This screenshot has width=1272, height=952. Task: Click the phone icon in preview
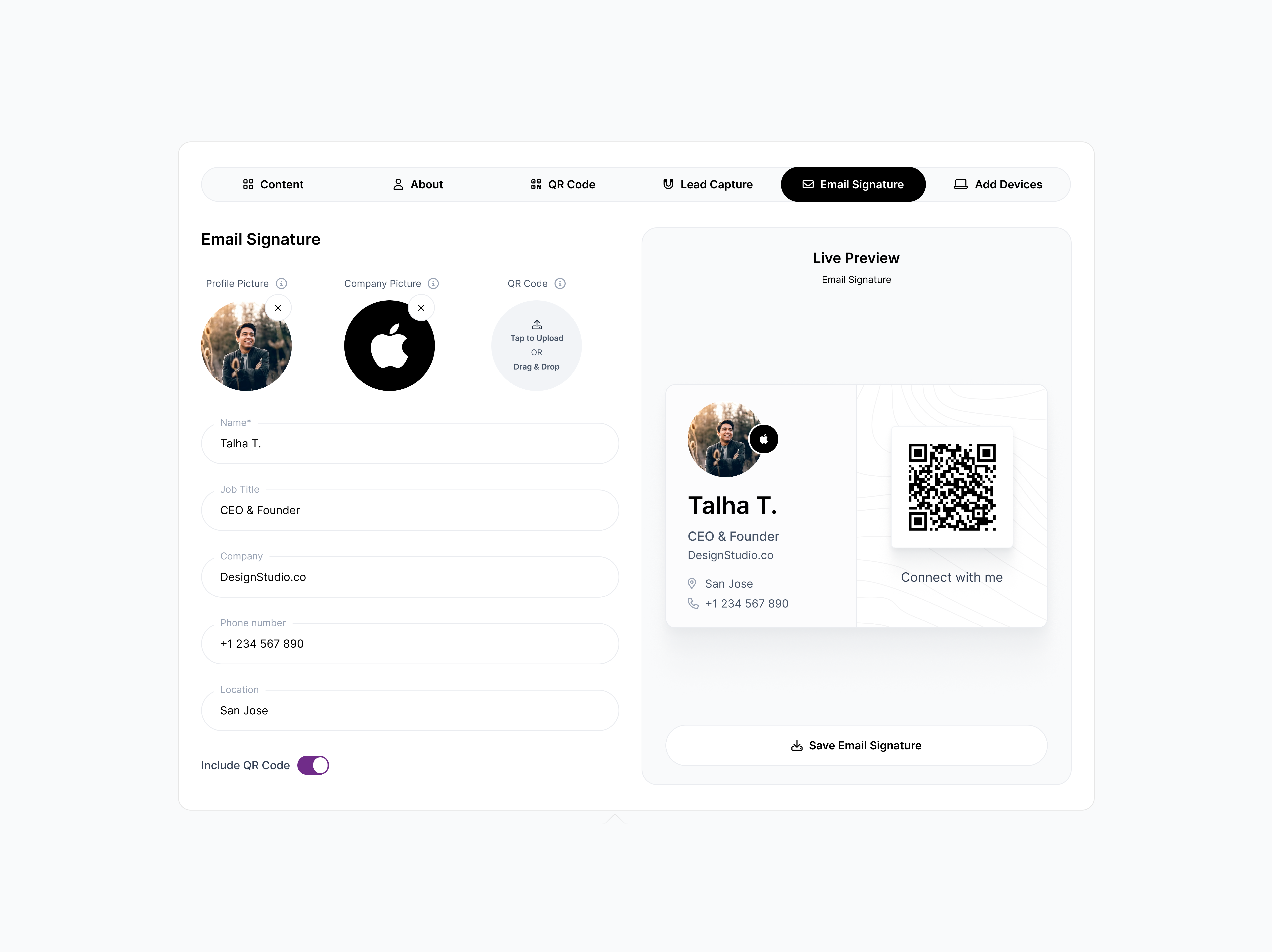[x=693, y=604]
